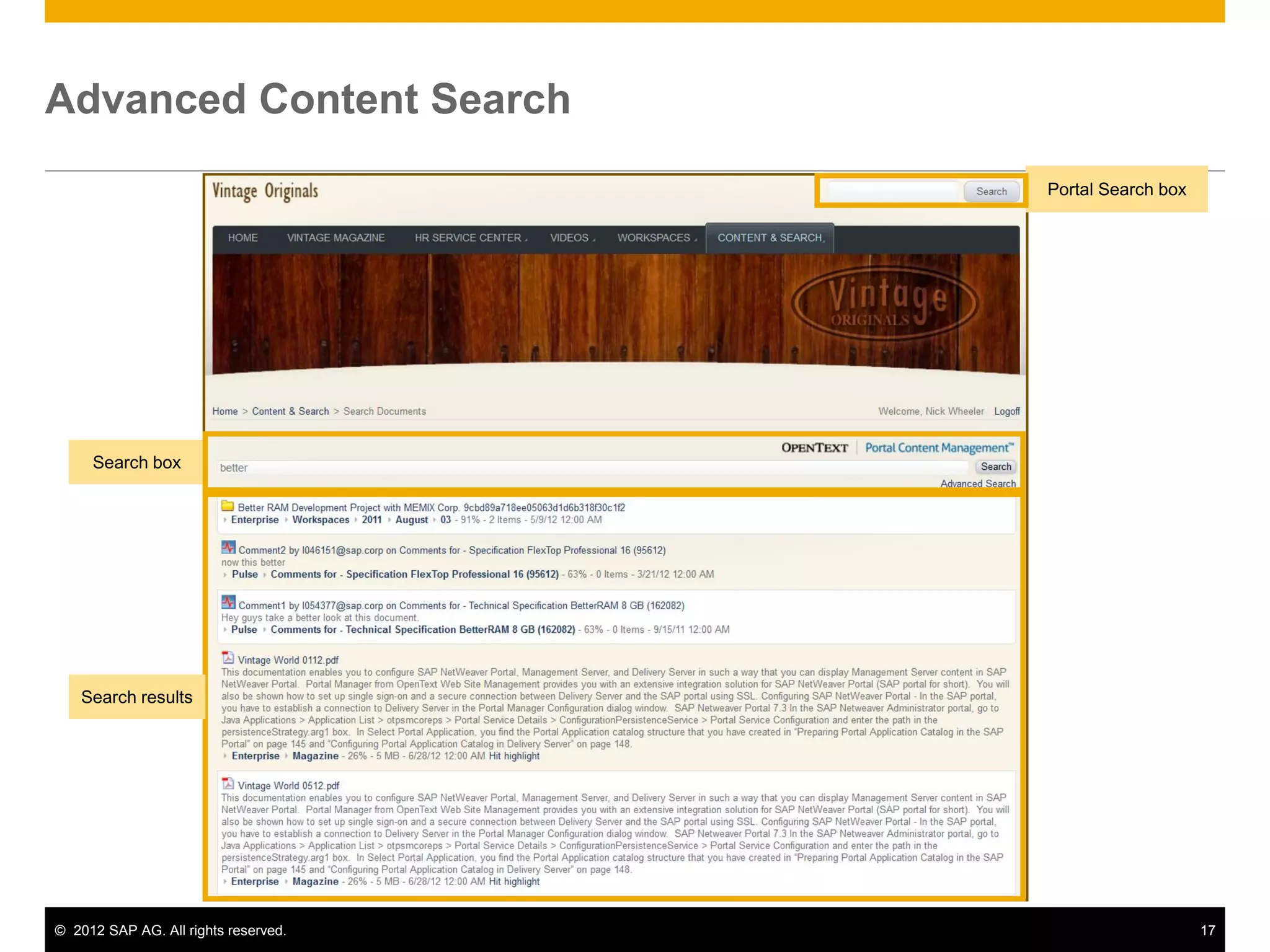Screen dimensions: 1270x952
Task: Click 'Hey guys take a better look' snippet
Action: coord(320,618)
